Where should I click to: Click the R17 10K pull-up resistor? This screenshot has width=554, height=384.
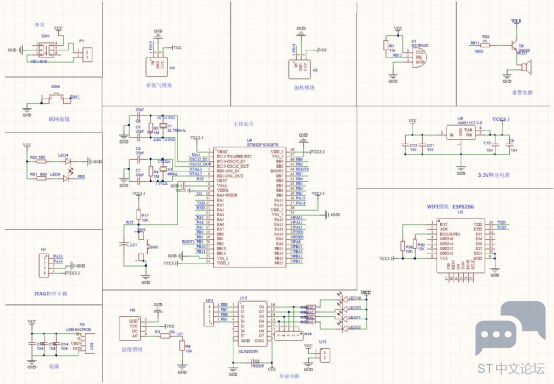pyautogui.click(x=138, y=215)
